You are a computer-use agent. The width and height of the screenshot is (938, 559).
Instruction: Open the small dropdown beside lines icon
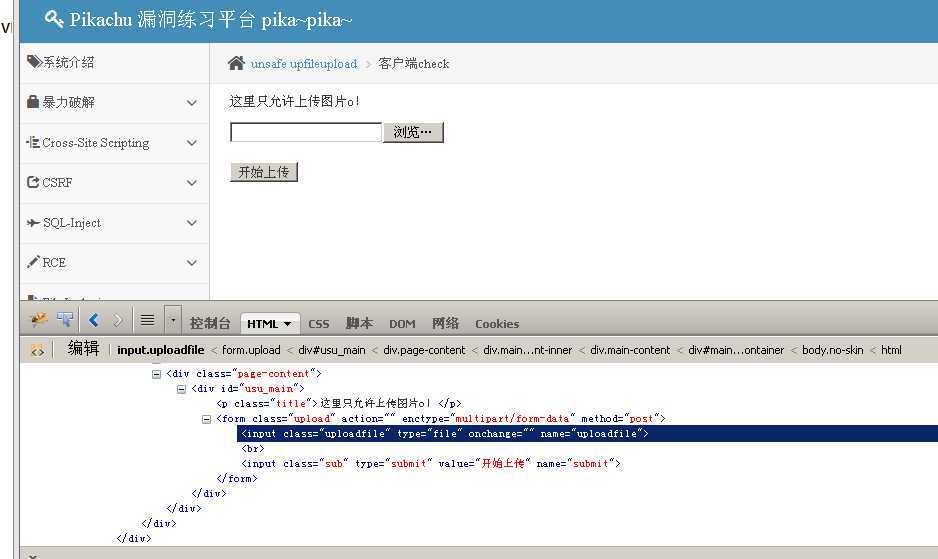[x=173, y=320]
